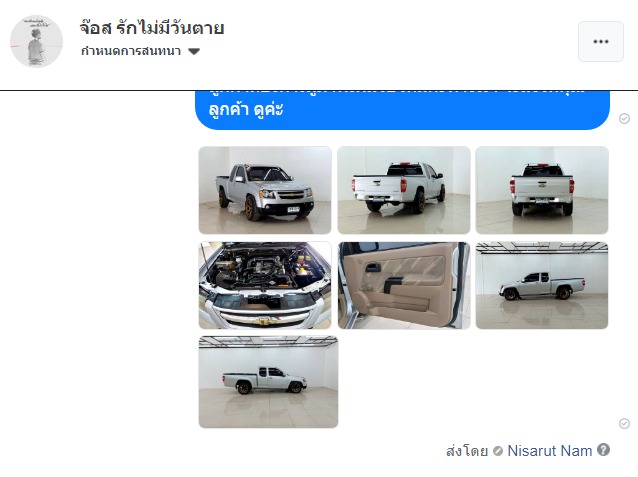Expand the กำหนดการสนทนา dropdown arrow
The width and height of the screenshot is (638, 477).
tap(194, 52)
